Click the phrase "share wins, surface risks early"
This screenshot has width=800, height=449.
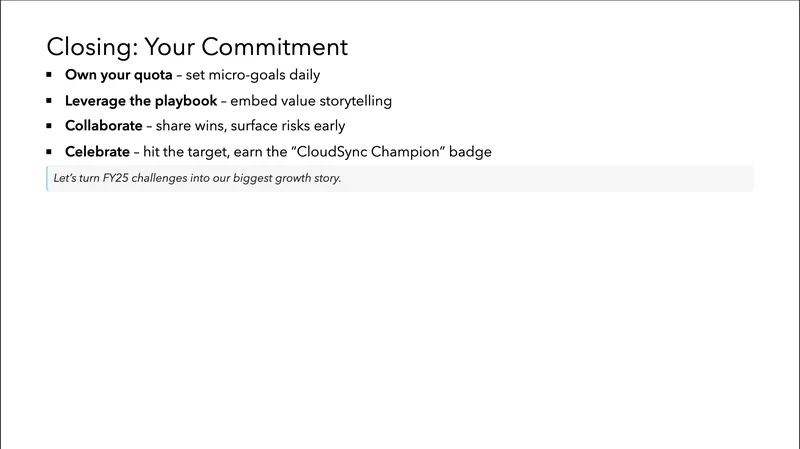pyautogui.click(x=250, y=126)
